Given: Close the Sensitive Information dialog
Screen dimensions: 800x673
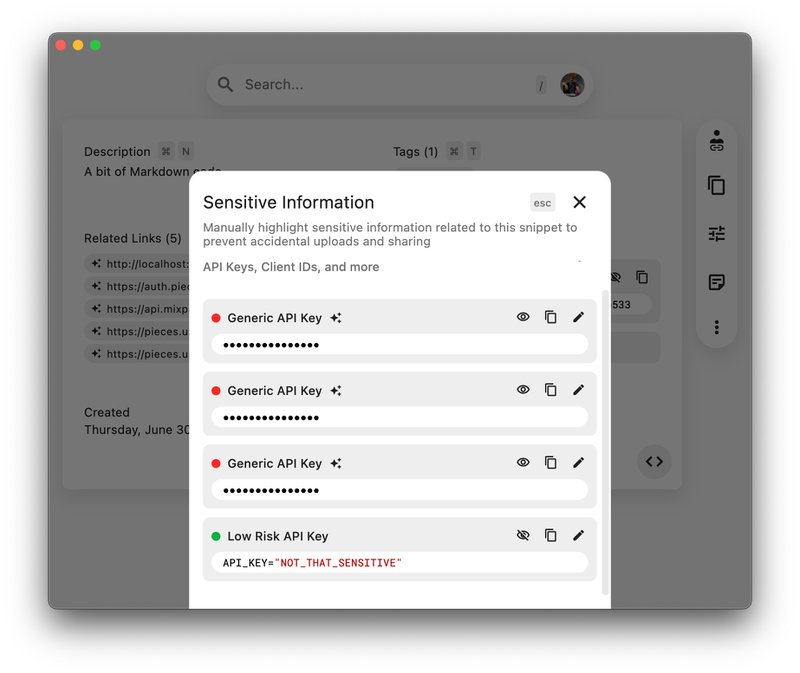Looking at the screenshot, I should (x=579, y=202).
